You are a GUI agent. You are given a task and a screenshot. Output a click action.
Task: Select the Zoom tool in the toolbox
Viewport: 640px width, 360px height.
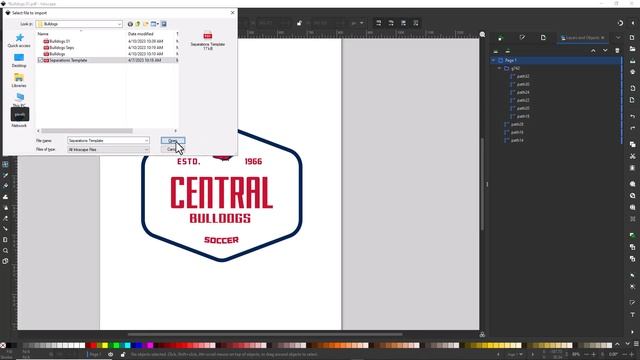pos(5,251)
